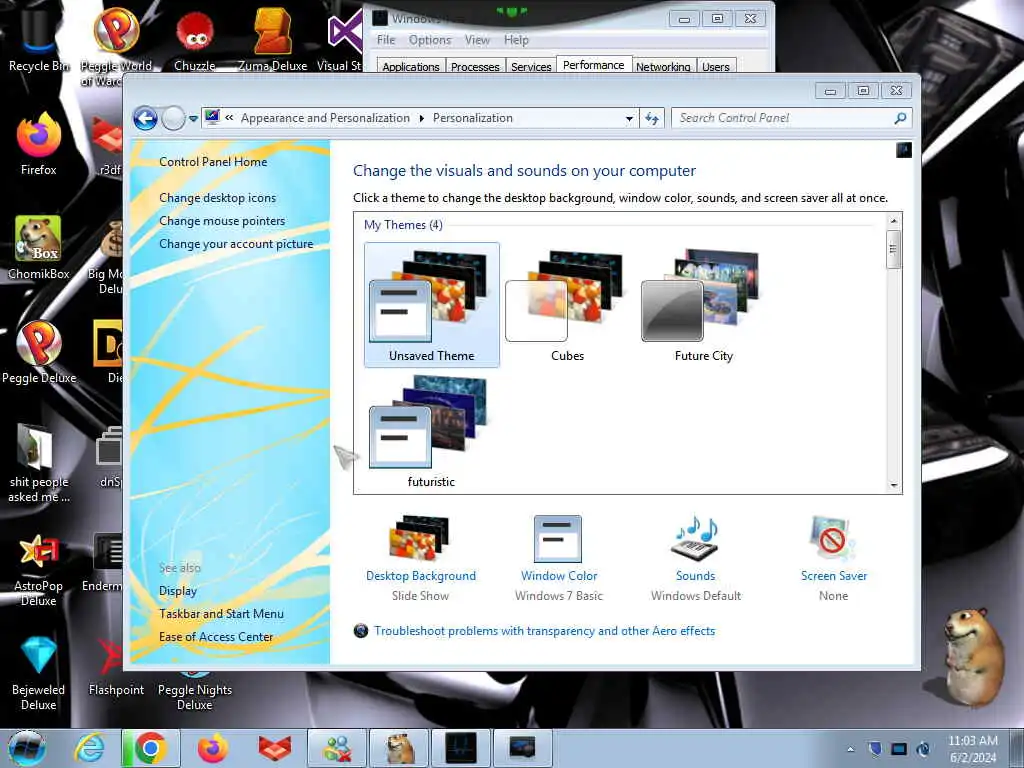Open address bar history dropdown
Viewport: 1024px width, 768px height.
tap(629, 118)
